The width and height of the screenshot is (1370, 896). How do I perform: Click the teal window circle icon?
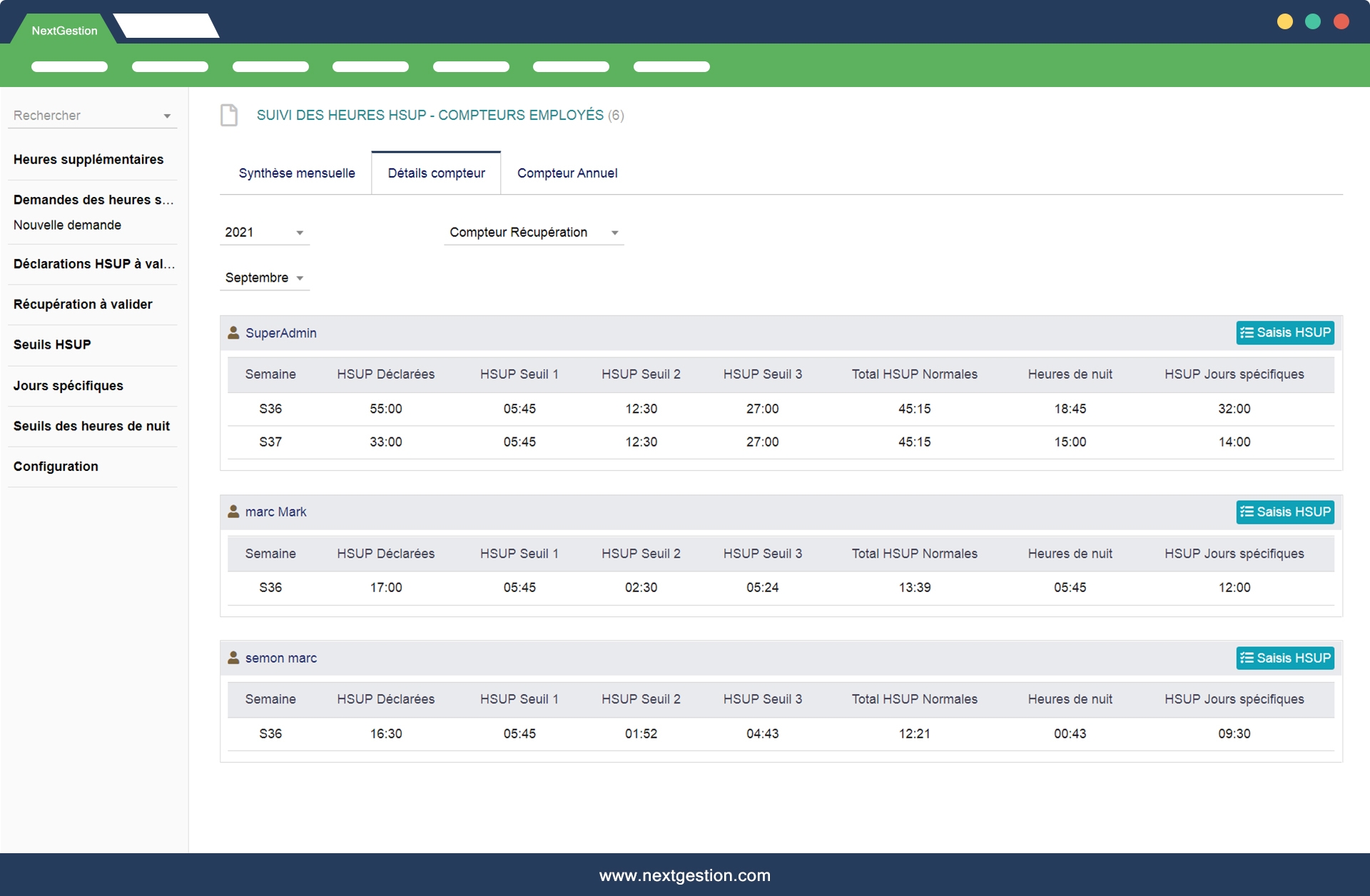click(x=1313, y=22)
